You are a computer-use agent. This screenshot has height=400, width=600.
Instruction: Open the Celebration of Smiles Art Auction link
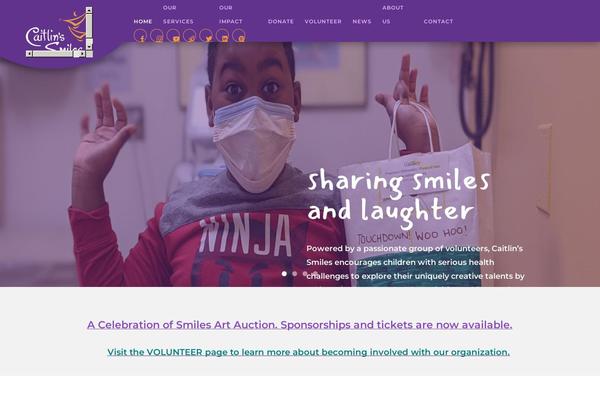click(299, 325)
